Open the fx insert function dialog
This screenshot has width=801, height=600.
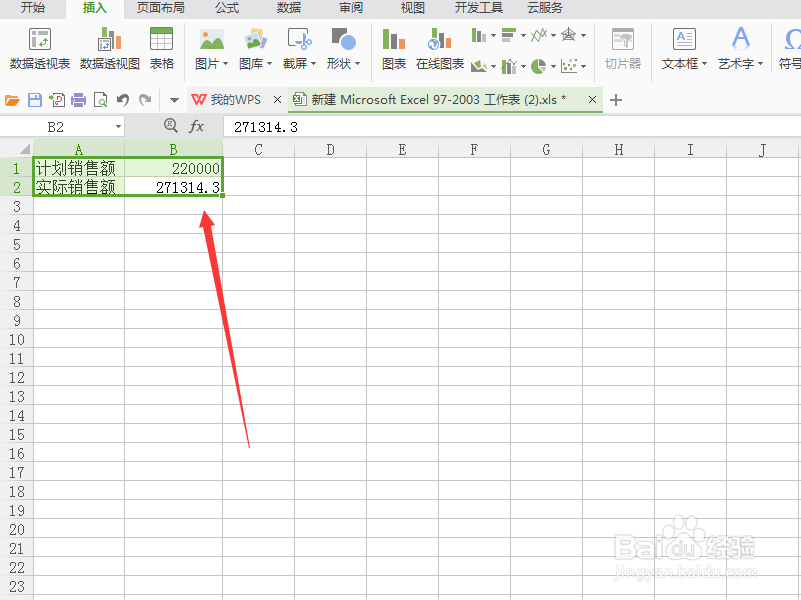197,126
